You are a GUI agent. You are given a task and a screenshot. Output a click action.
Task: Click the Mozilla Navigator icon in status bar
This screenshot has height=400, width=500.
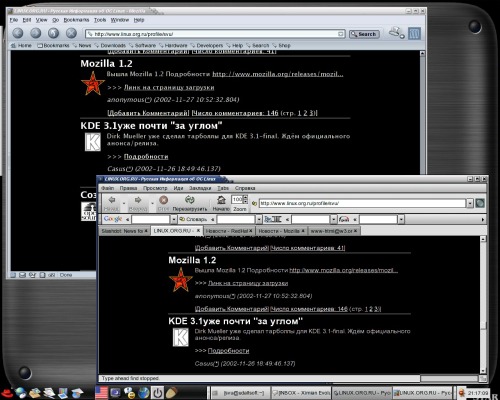click(13, 275)
